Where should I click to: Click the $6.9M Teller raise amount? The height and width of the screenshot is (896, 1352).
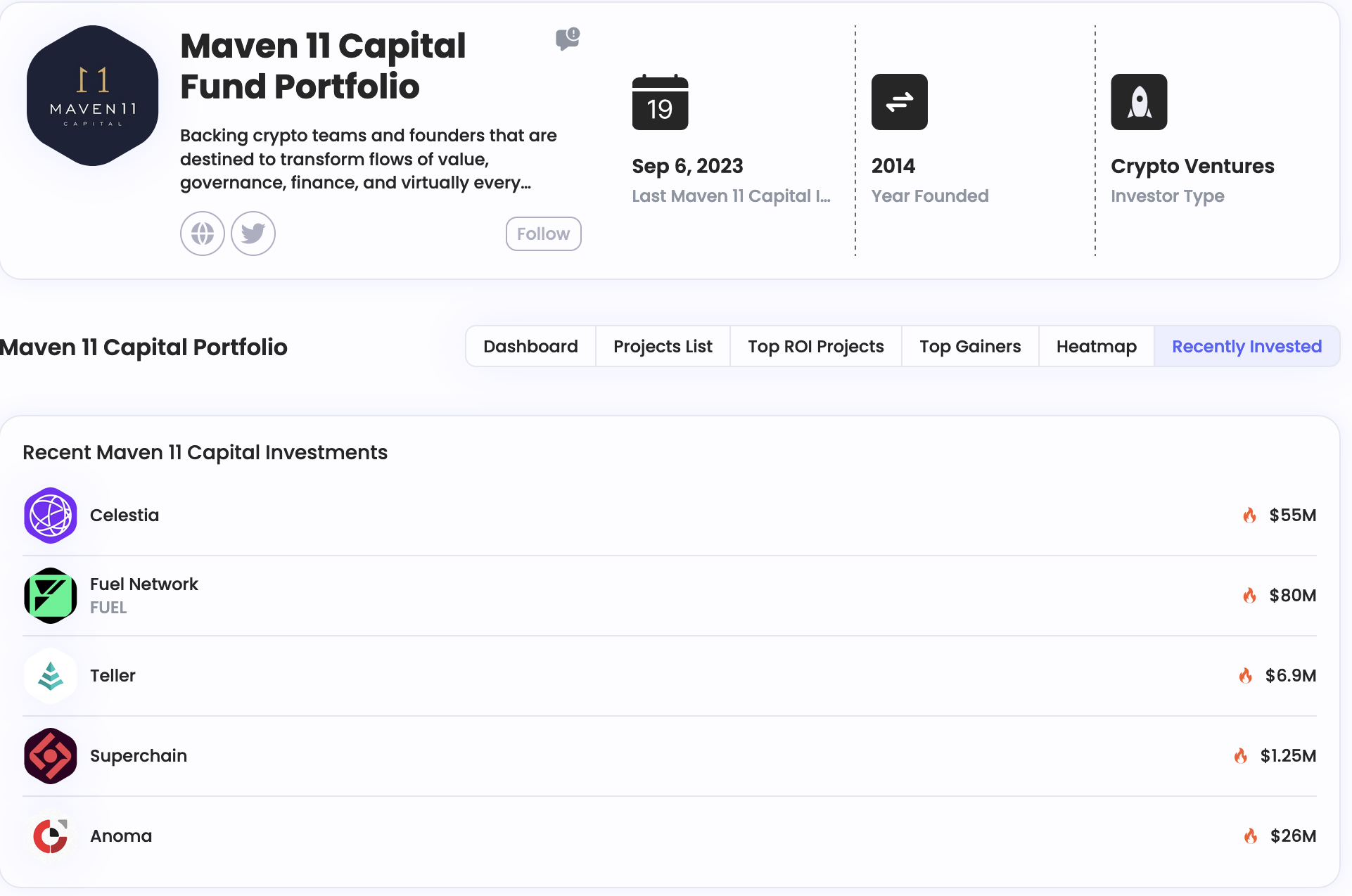click(x=1291, y=676)
